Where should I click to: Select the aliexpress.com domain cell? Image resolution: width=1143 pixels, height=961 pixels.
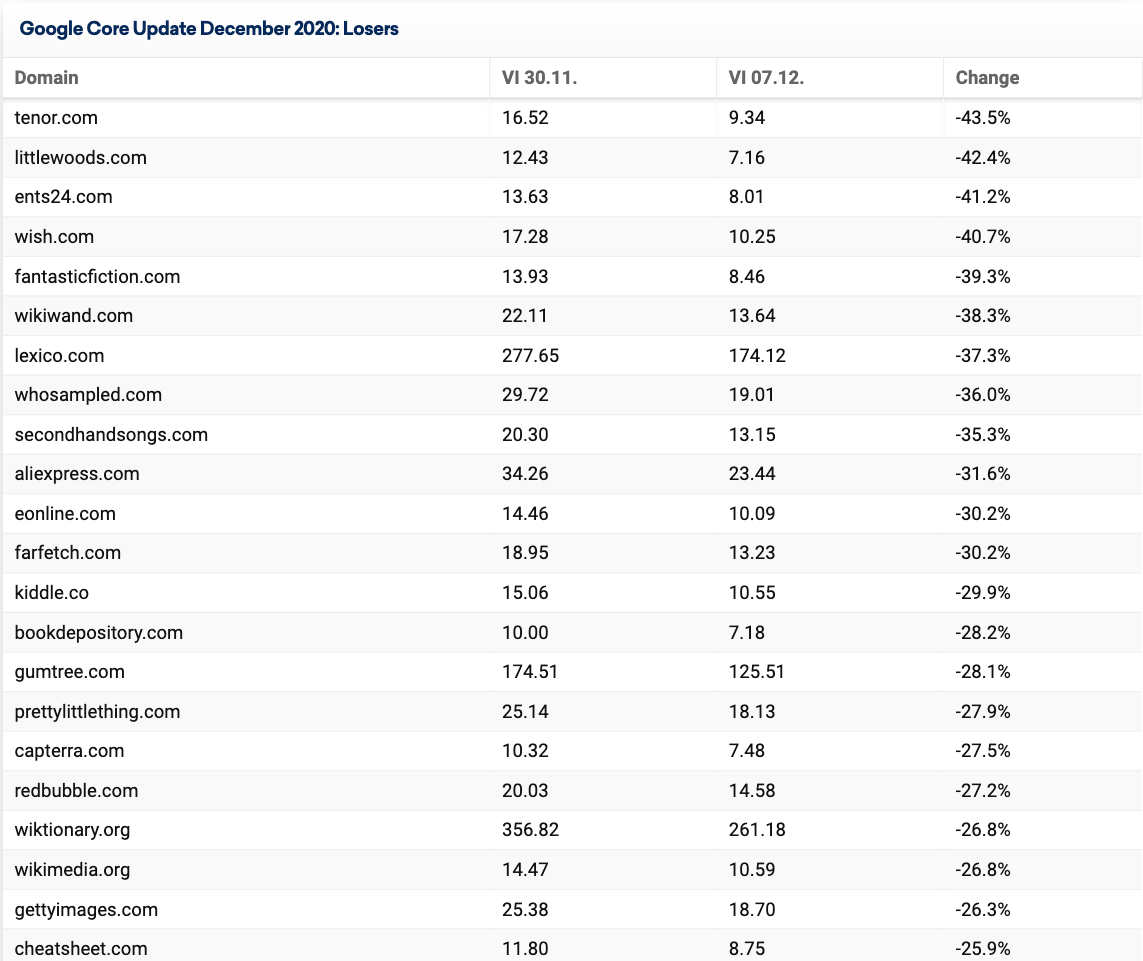(x=77, y=473)
